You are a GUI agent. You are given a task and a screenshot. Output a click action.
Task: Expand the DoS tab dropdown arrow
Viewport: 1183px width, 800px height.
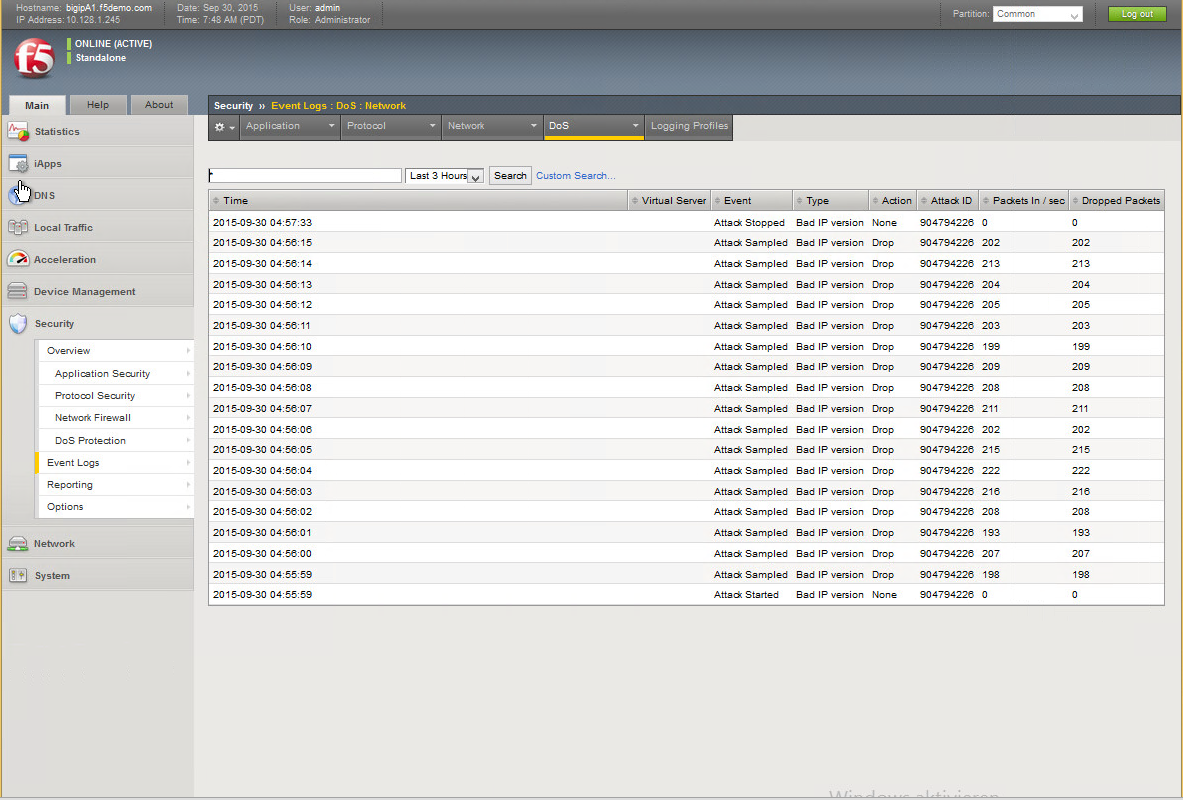[x=635, y=126]
